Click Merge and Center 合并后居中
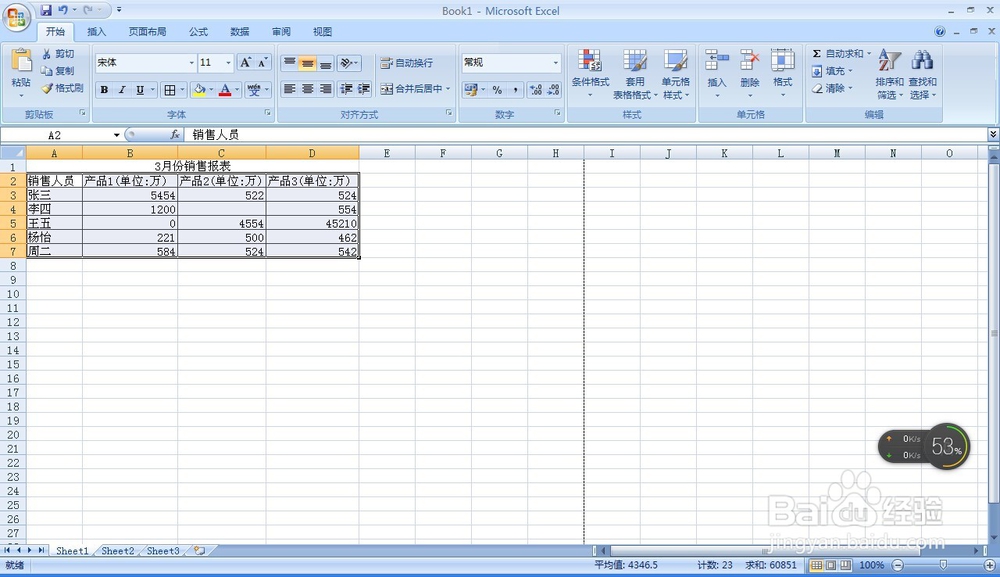Image resolution: width=1000 pixels, height=577 pixels. click(x=412, y=89)
